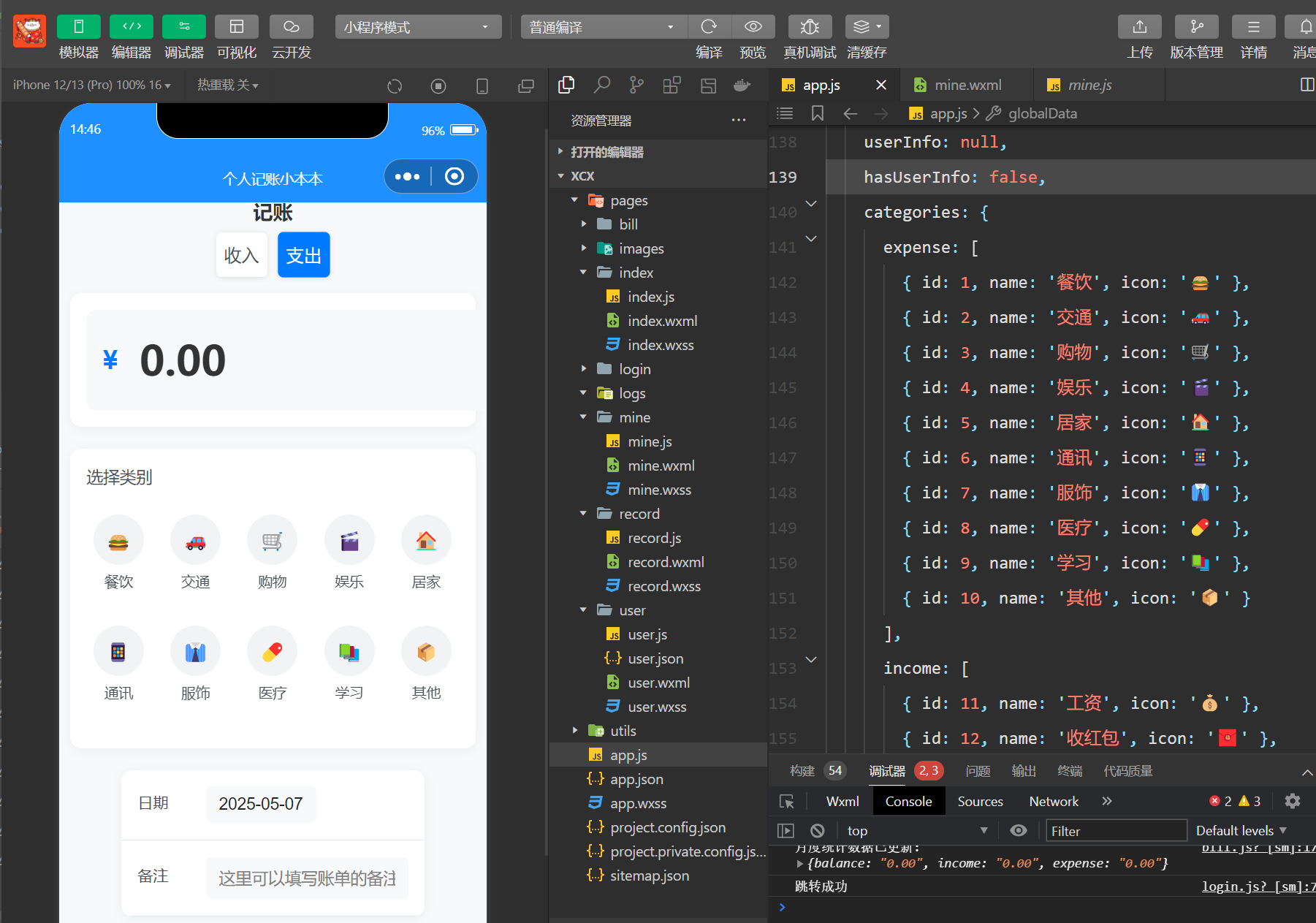Select the income (收入) button
The height and width of the screenshot is (923, 1316).
click(x=242, y=255)
